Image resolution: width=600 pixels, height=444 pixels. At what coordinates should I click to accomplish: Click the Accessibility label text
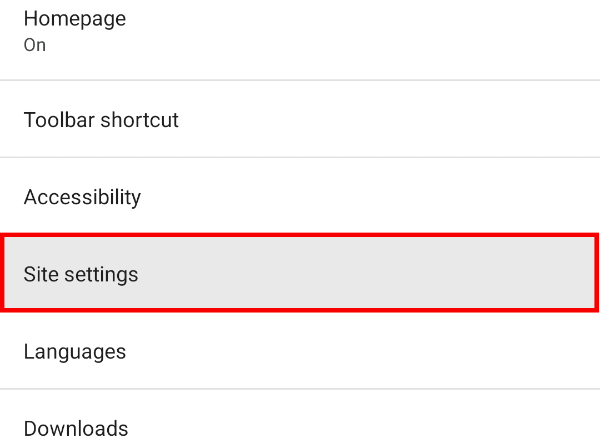[x=82, y=197]
